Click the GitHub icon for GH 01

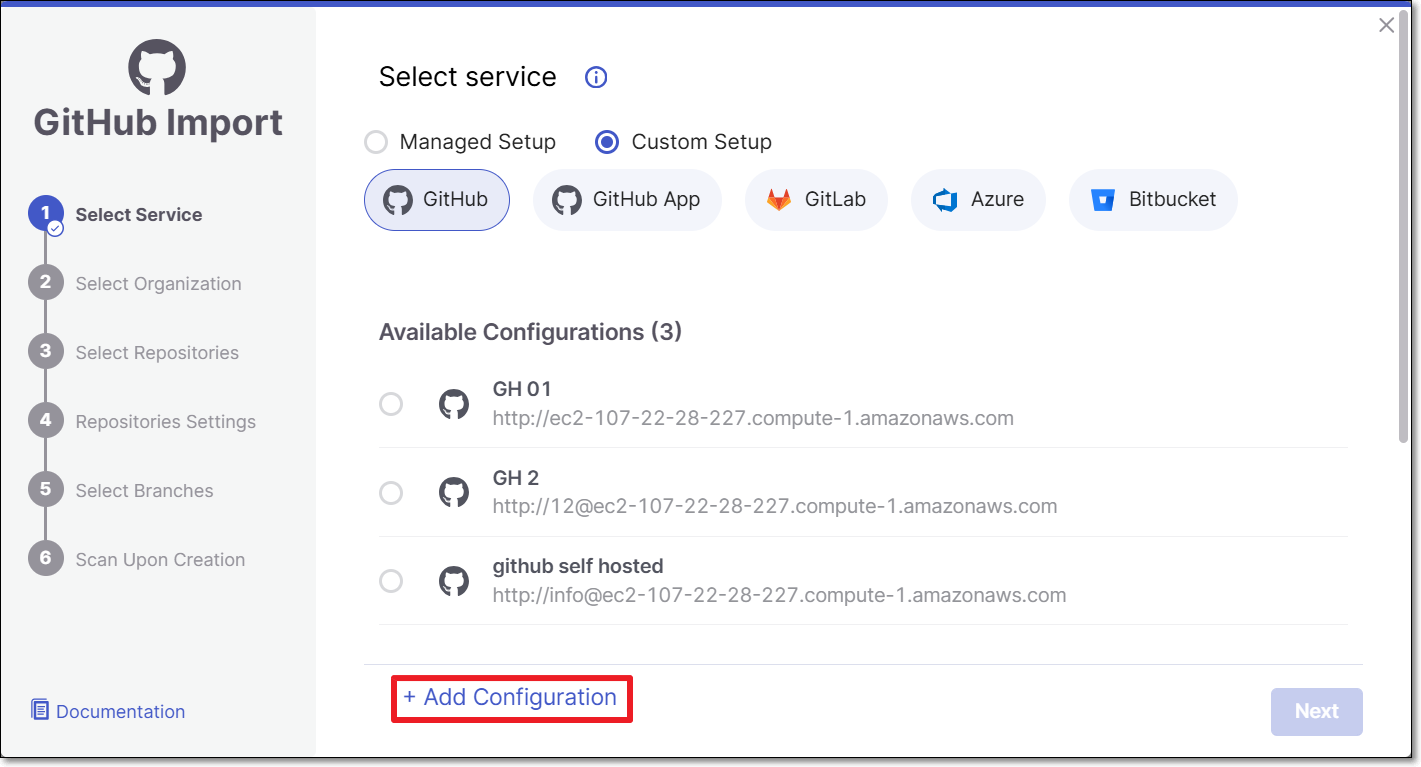click(454, 404)
